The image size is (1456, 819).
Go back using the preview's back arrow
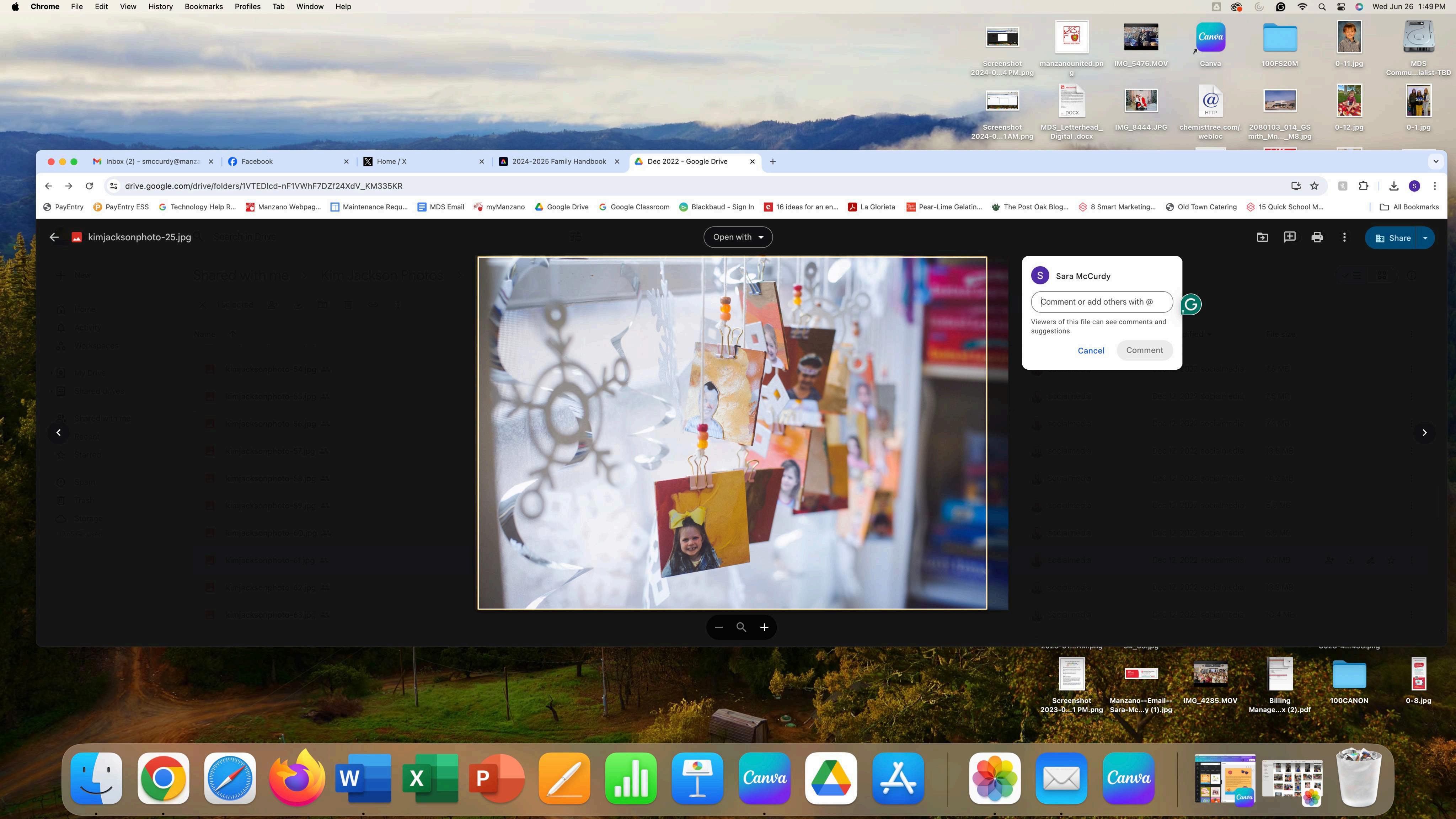pyautogui.click(x=54, y=237)
